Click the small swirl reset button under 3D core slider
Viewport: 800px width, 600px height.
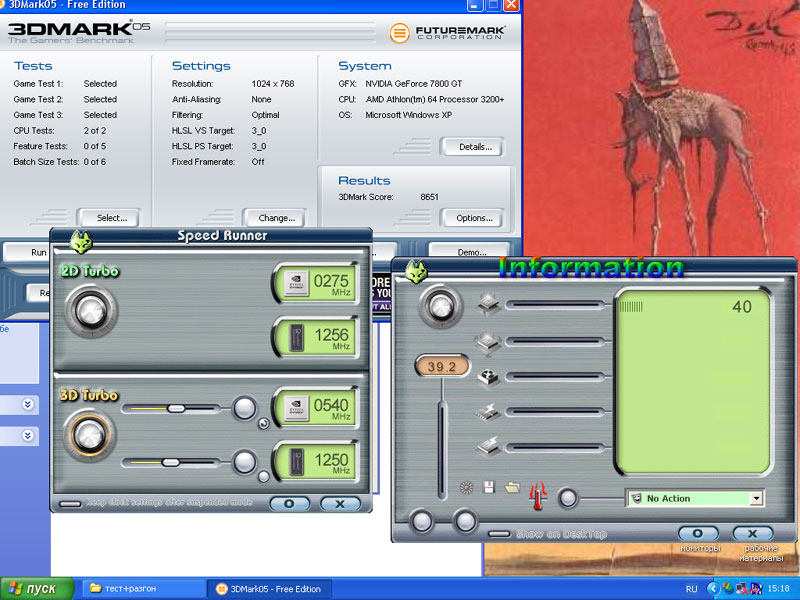[264, 423]
